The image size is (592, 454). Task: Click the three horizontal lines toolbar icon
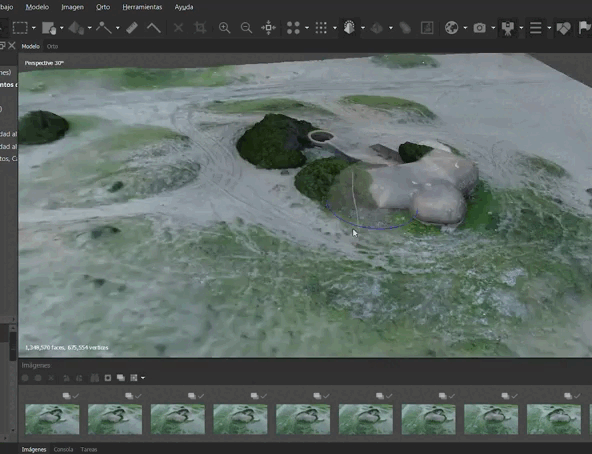535,28
